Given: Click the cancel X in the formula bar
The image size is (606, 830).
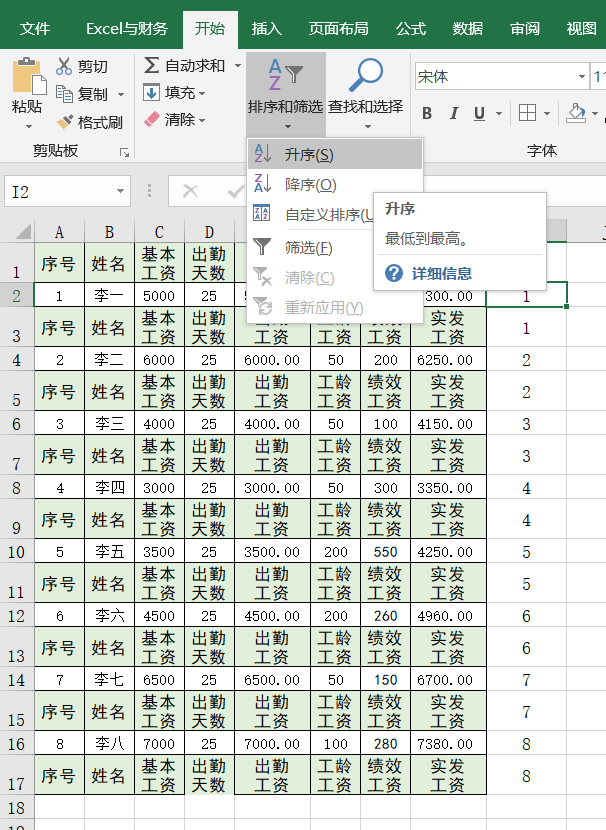Looking at the screenshot, I should pyautogui.click(x=191, y=191).
